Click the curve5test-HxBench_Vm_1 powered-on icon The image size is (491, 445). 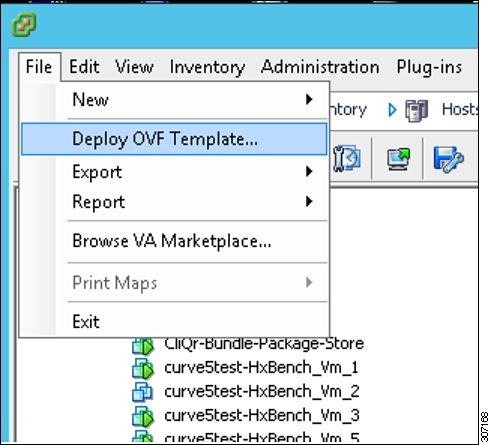[143, 368]
